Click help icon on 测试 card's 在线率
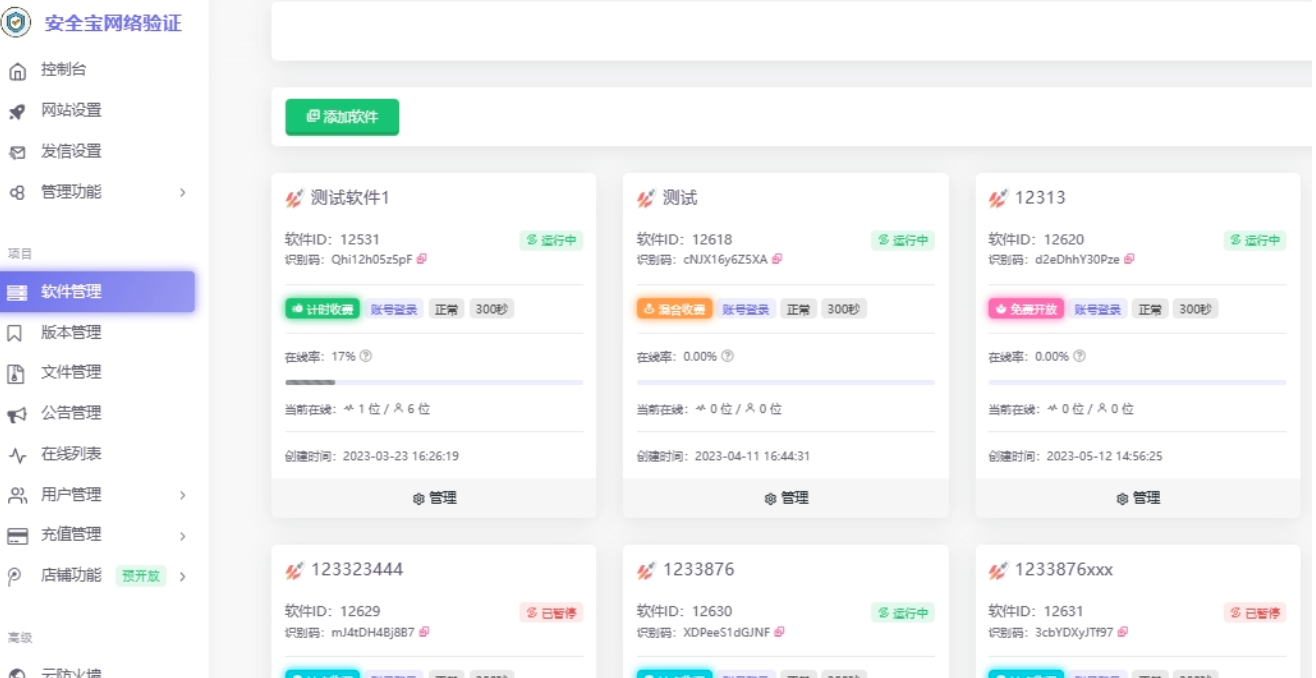This screenshot has height=678, width=1316. [727, 356]
